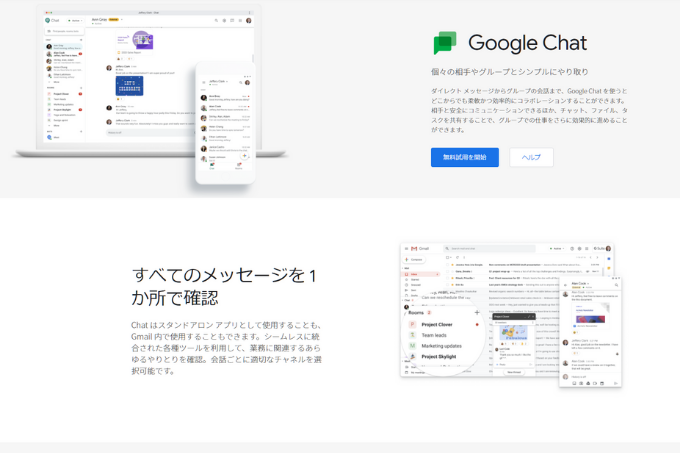Click the plus icon beside Rooms
Viewport: 680px width, 453px height.
pos(477,312)
